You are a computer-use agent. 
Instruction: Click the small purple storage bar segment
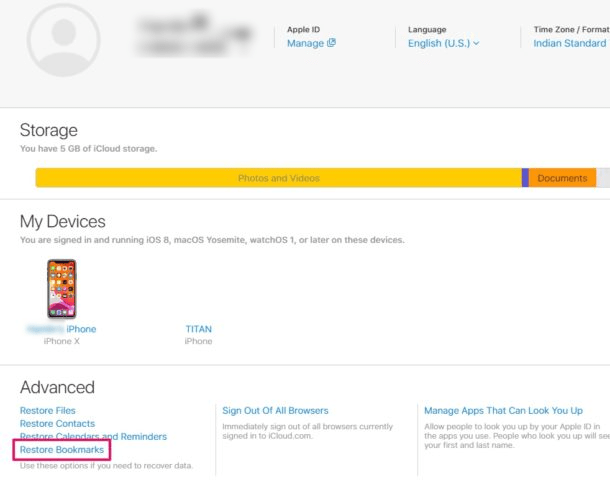(x=525, y=178)
